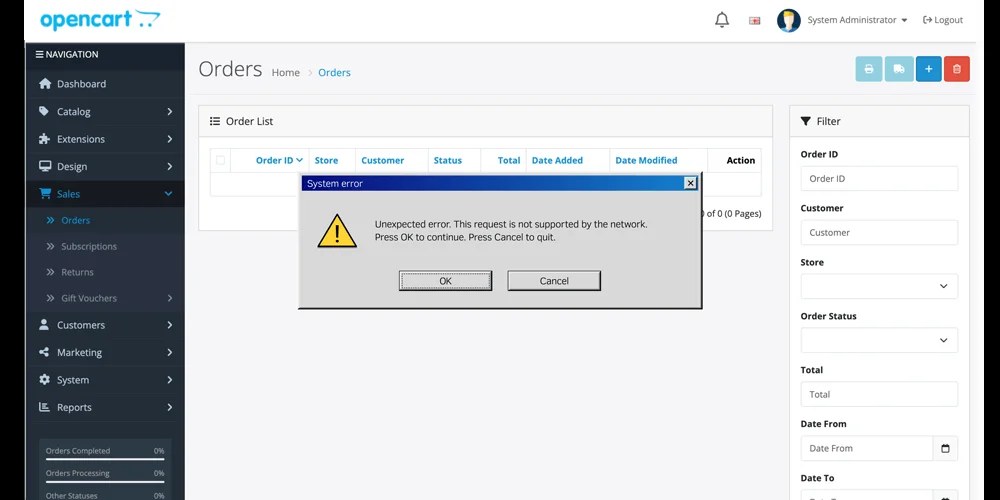Focus the Customer filter input field
Image resolution: width=1000 pixels, height=500 pixels.
tap(879, 232)
